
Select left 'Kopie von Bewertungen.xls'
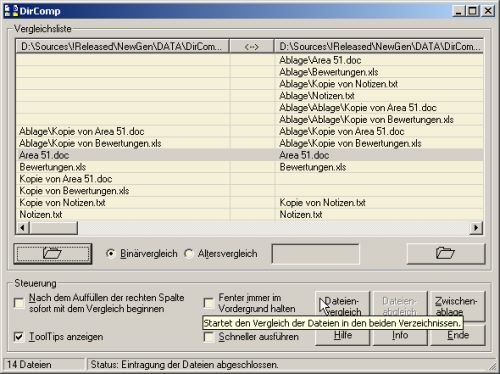coord(74,191)
